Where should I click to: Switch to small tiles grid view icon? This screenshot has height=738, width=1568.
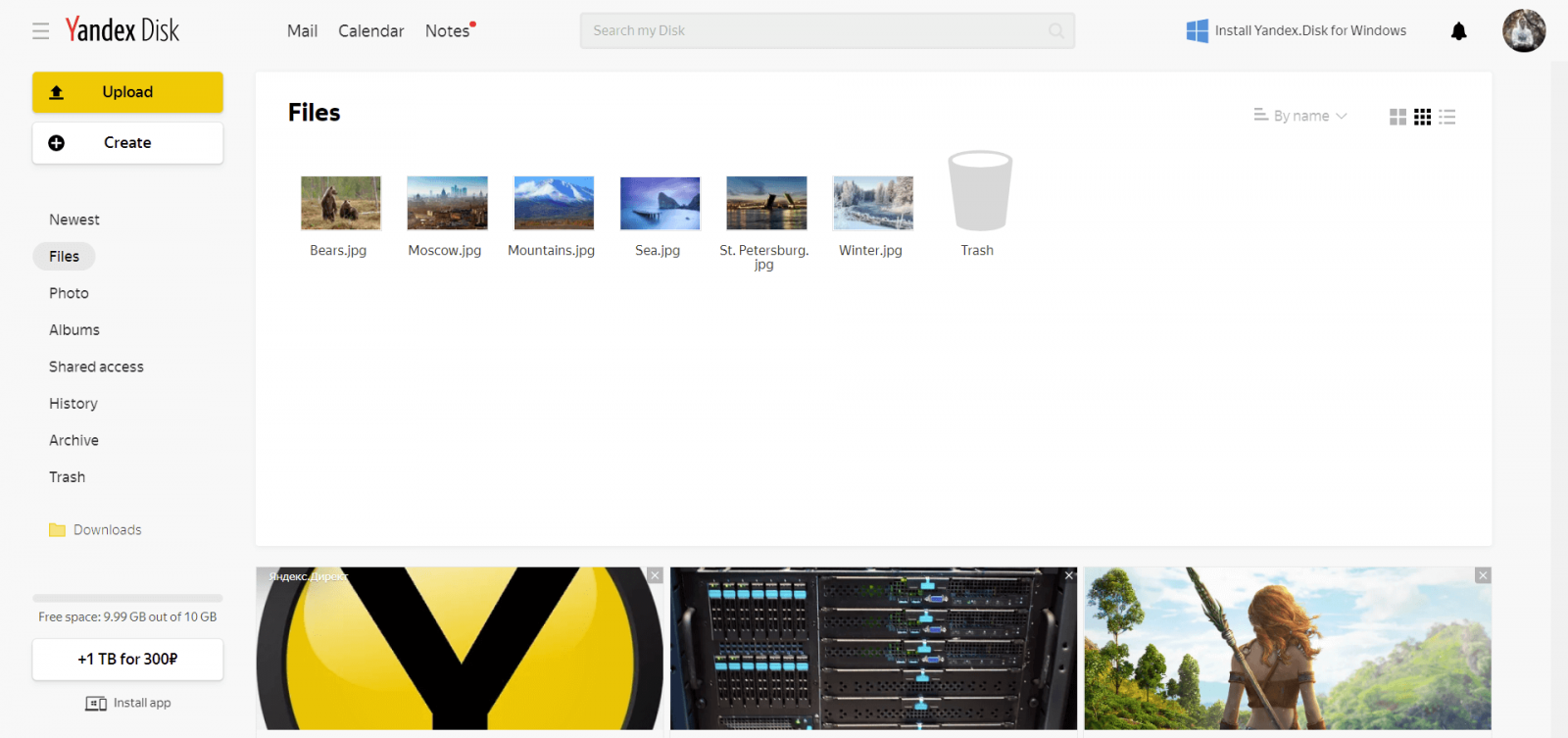(1422, 117)
